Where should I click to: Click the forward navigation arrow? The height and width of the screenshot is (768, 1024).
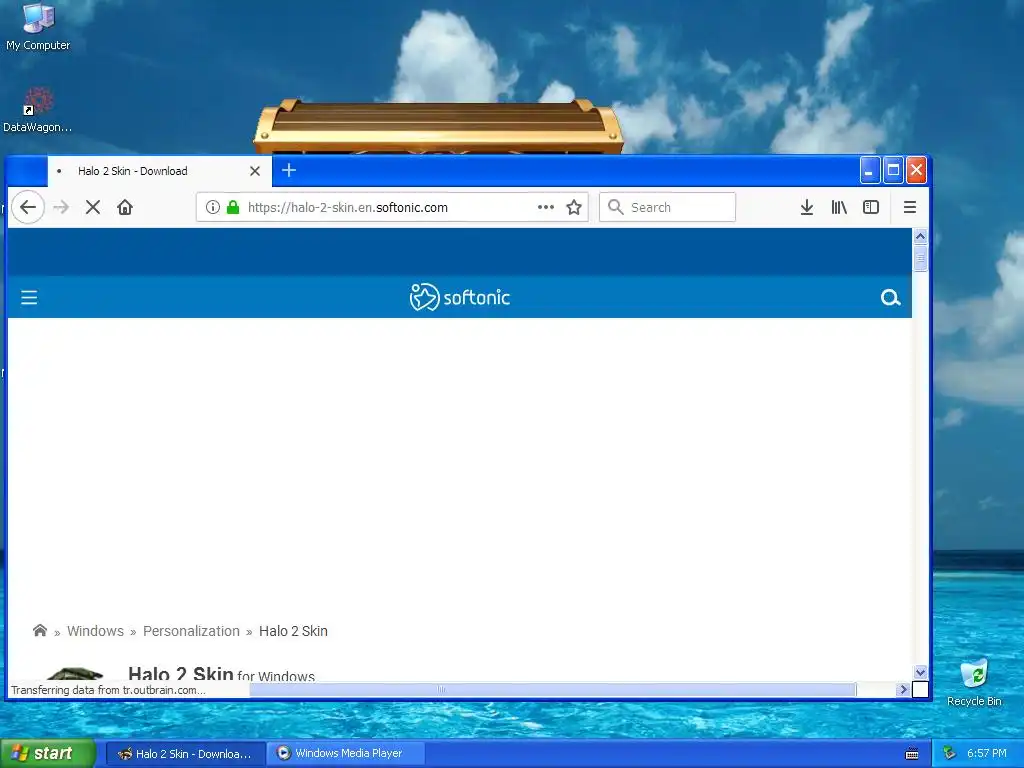pyautogui.click(x=61, y=207)
